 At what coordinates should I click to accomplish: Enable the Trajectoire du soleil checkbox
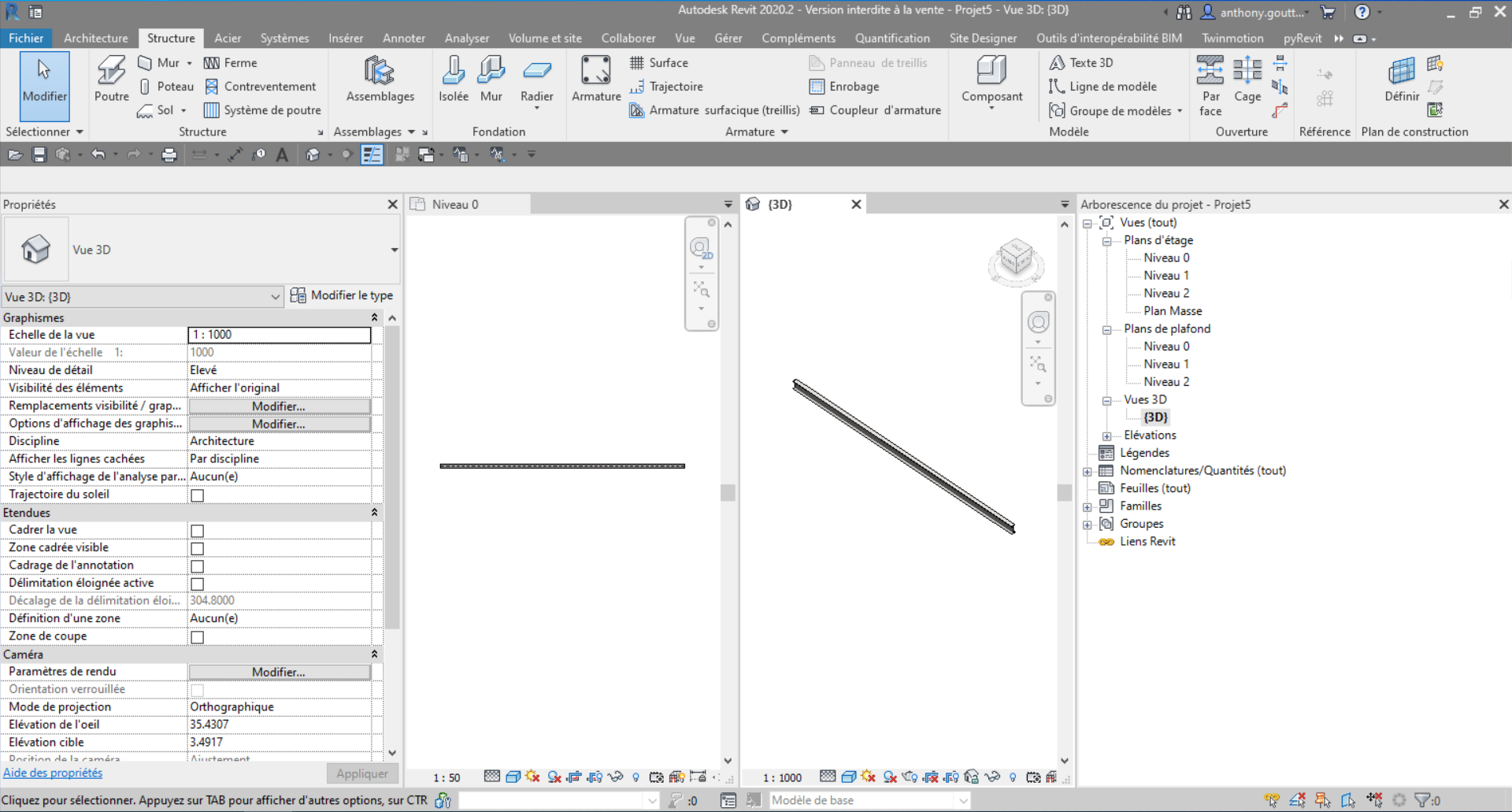[x=198, y=495]
